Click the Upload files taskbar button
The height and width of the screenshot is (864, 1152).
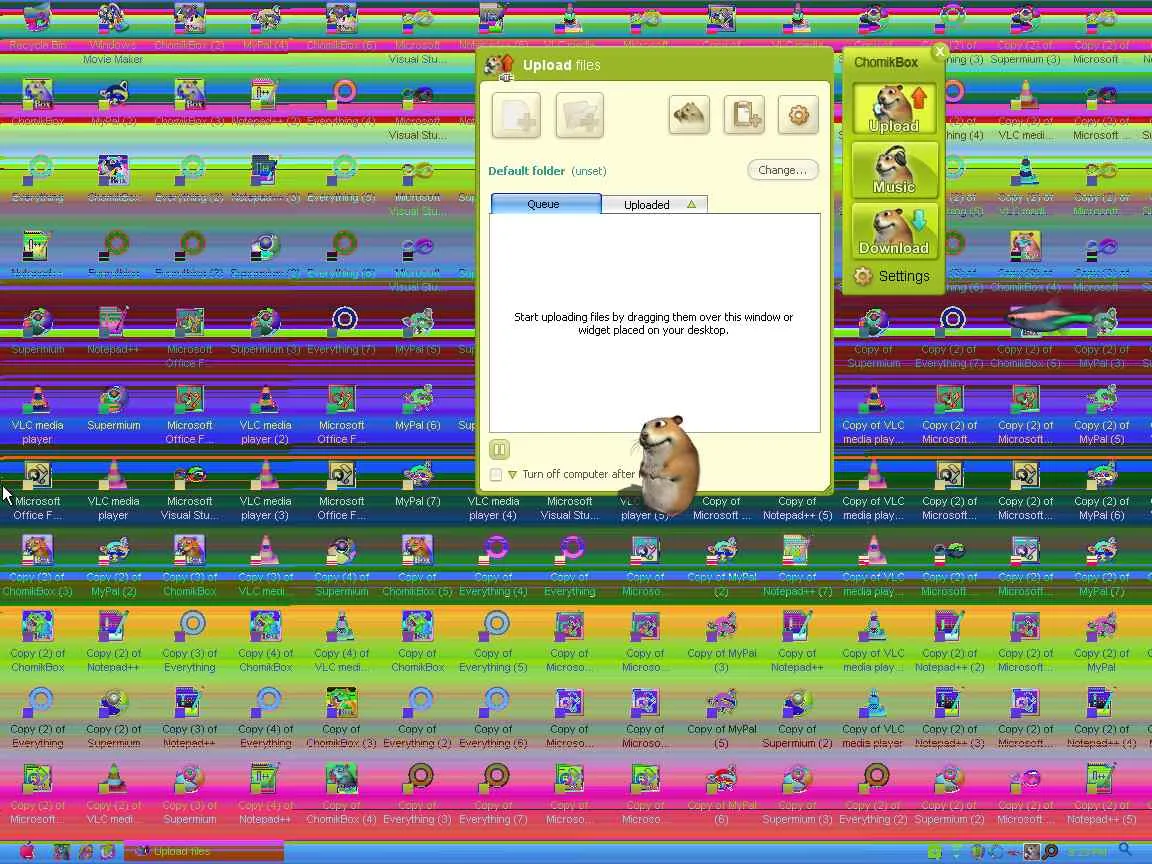pyautogui.click(x=204, y=852)
